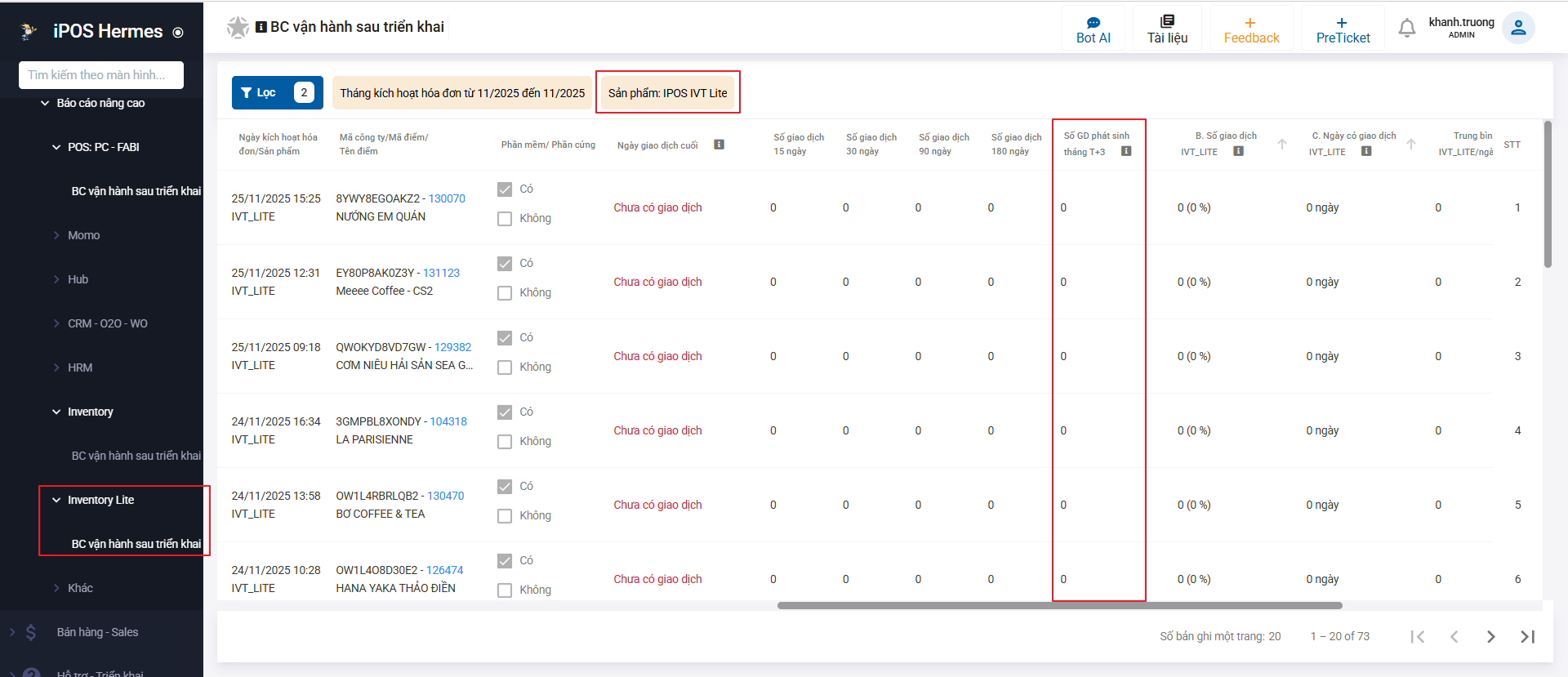Collapse Inventory Lite group
This screenshot has height=677, width=1568.
point(56,500)
